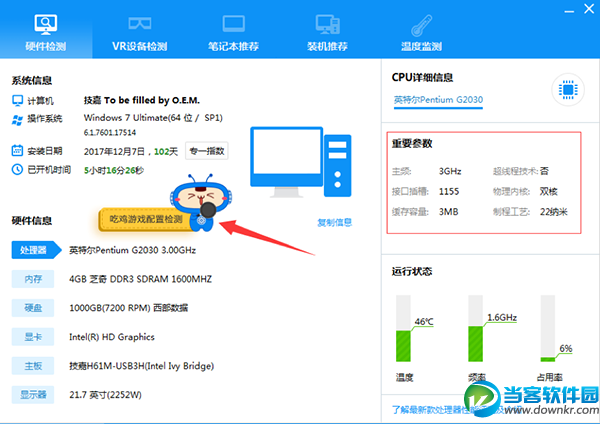Image resolution: width=600 pixels, height=424 pixels.
Task: Click the OS build number 6.1.7601.17514
Action: [x=110, y=132]
